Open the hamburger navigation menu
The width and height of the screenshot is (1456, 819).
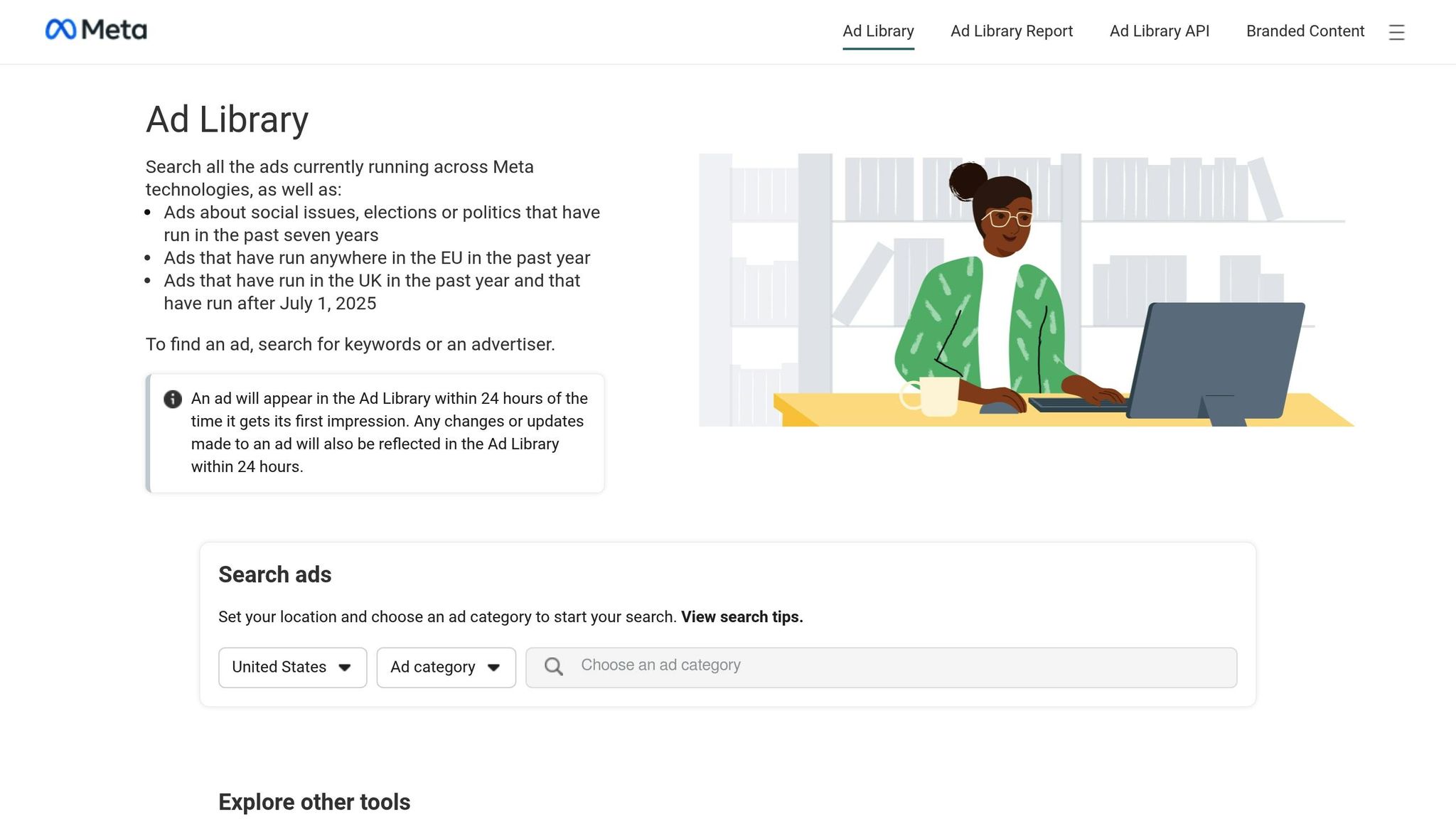[1396, 32]
